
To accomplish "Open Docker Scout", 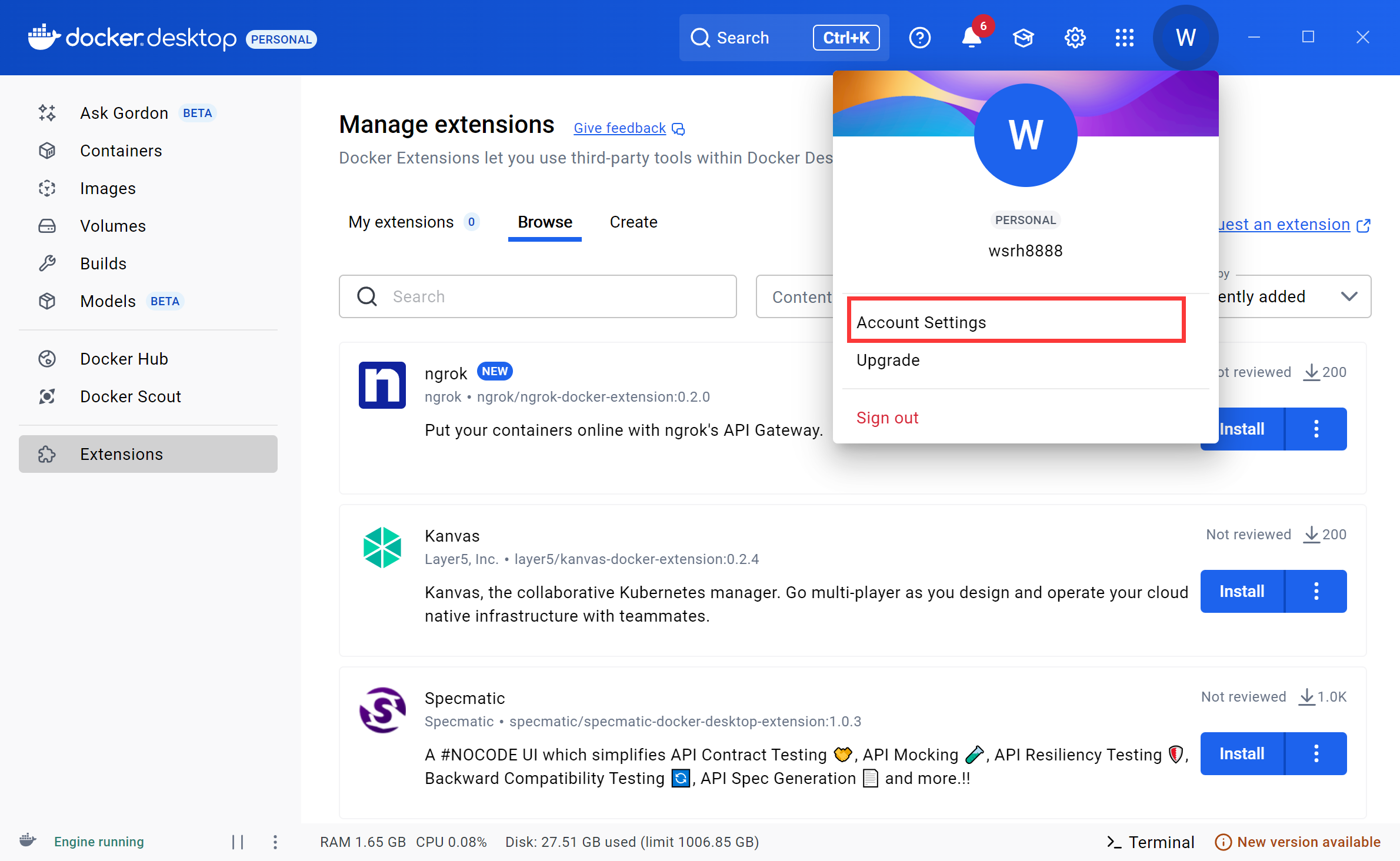I will pyautogui.click(x=131, y=396).
